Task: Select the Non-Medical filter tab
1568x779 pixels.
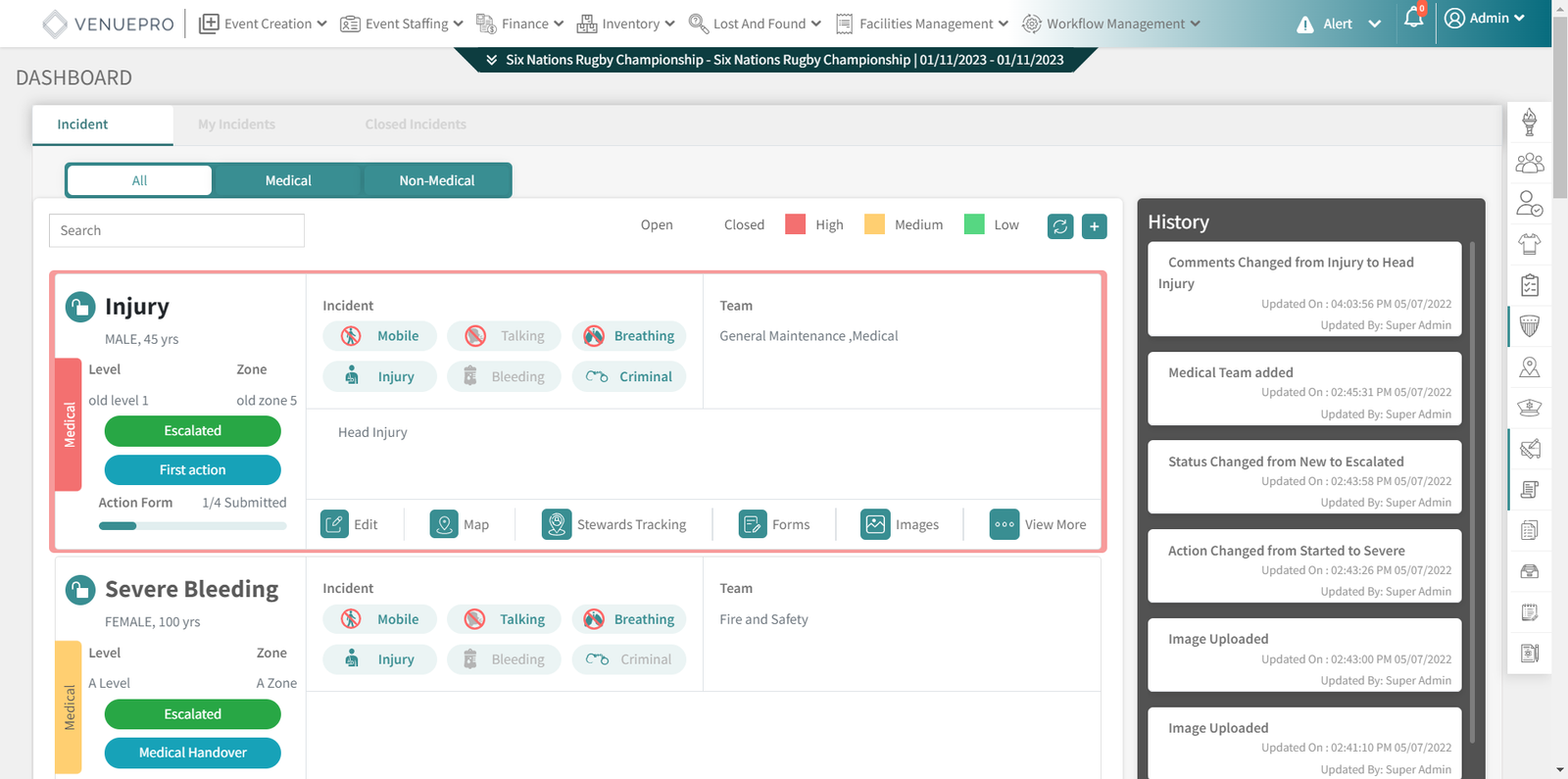Action: click(x=436, y=181)
